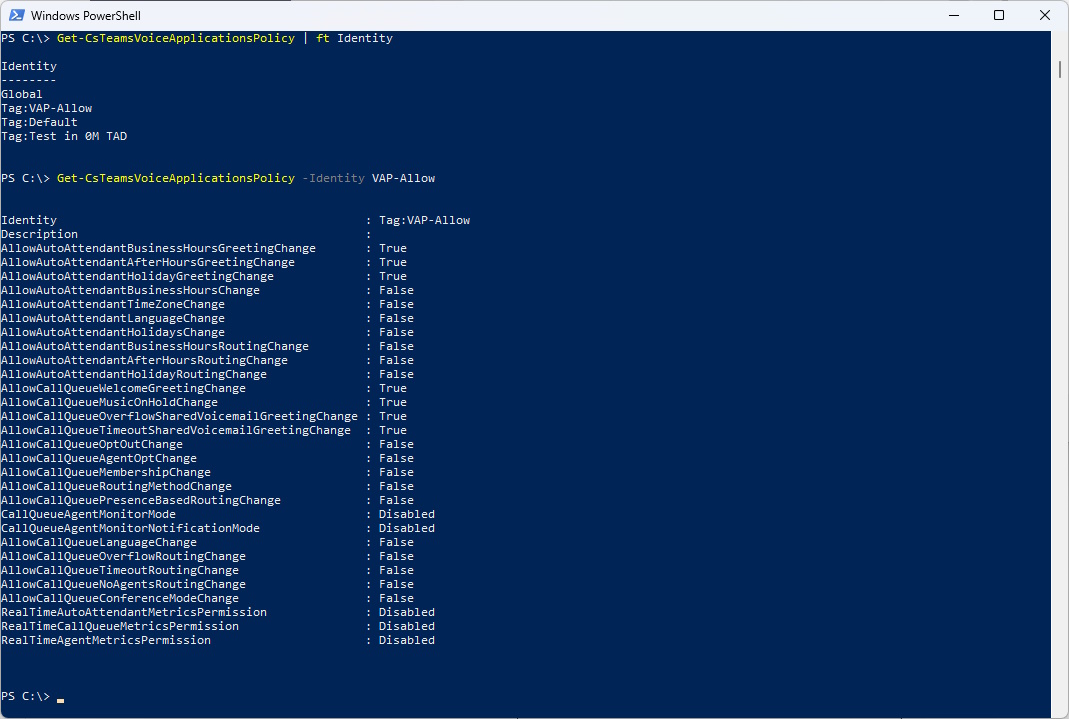
Task: Click 'AllowAutoAttendantTimeZoneChange' property name
Action: 112,304
